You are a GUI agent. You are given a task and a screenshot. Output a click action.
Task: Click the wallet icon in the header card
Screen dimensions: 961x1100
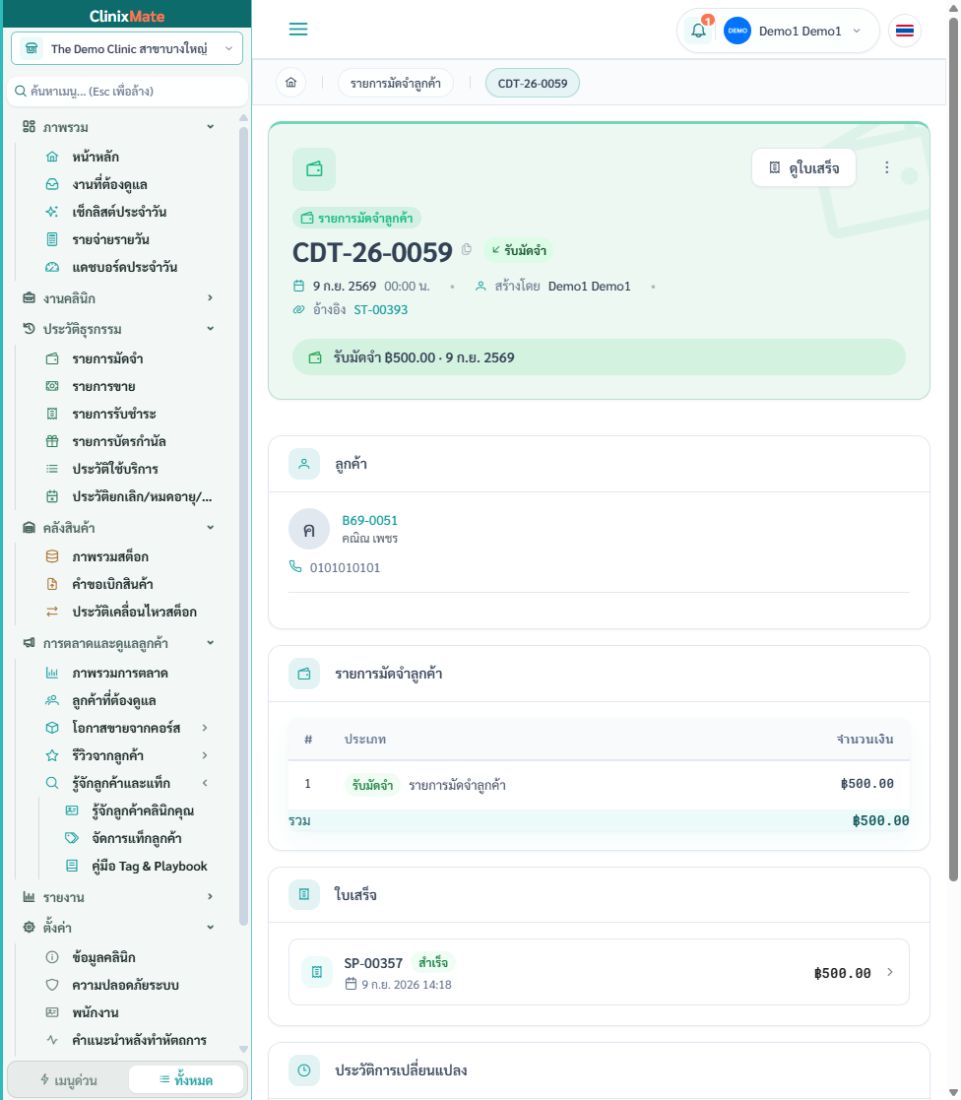click(314, 169)
